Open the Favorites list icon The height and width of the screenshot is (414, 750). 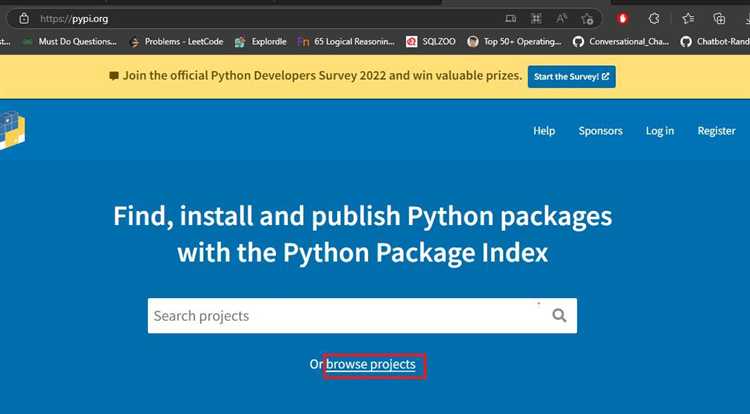tap(688, 19)
